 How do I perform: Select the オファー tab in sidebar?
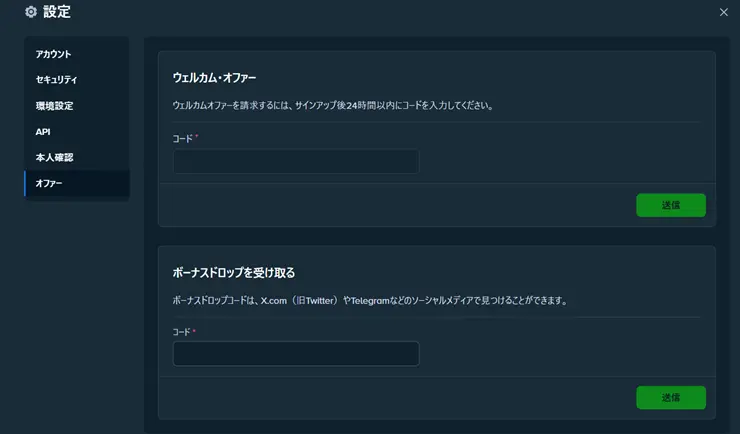click(49, 184)
